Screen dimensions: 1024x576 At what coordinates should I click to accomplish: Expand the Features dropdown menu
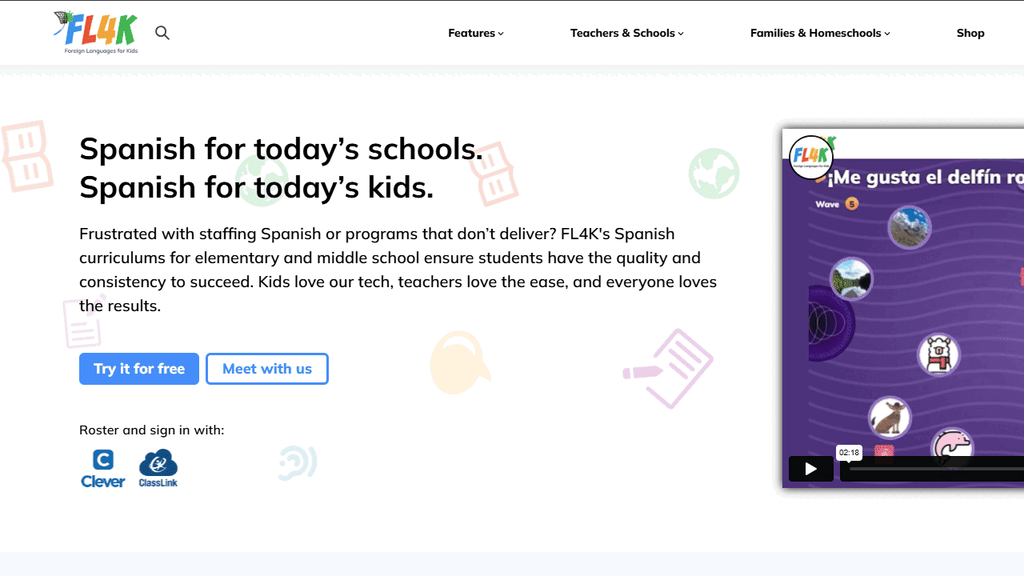(x=475, y=33)
